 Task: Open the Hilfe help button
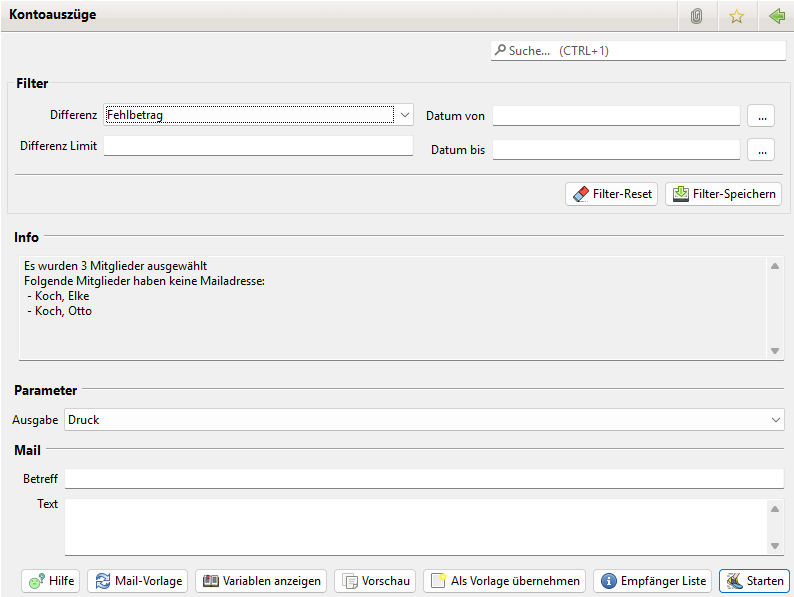point(50,581)
